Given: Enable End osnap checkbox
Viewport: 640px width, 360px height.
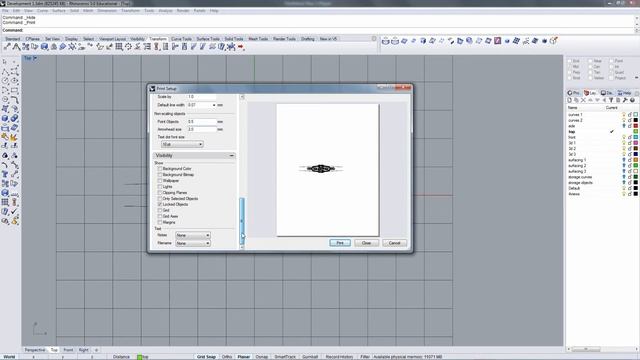Looking at the screenshot, I should 569,61.
